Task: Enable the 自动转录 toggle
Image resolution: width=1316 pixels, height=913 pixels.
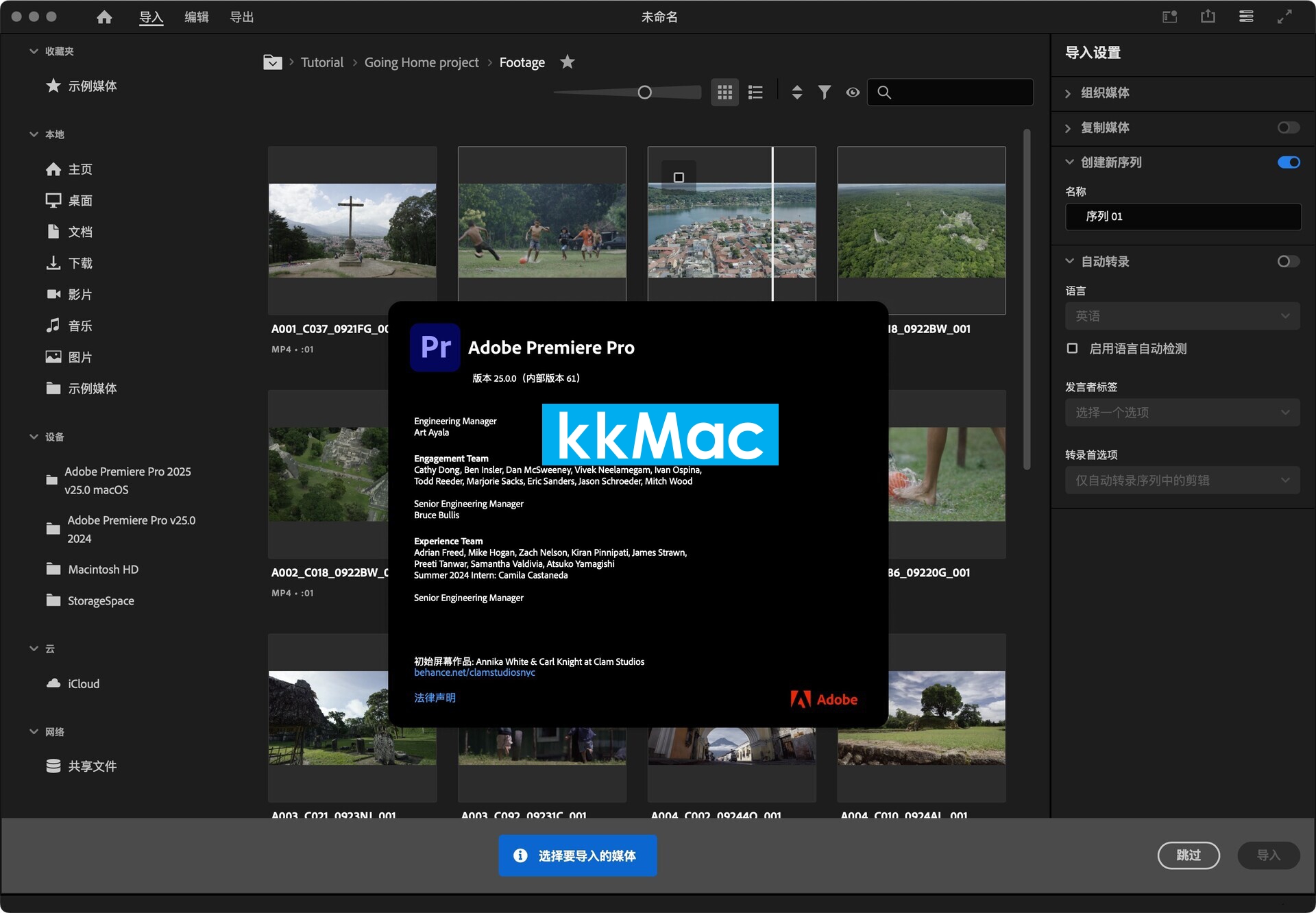Action: 1289,261
